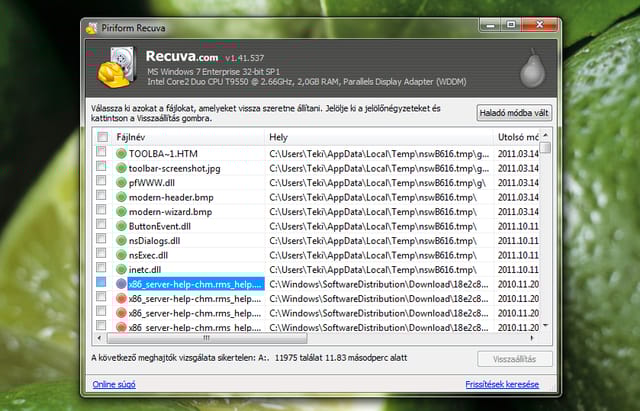Click green status icon of TOOLBA~1.HTM

coord(121,154)
